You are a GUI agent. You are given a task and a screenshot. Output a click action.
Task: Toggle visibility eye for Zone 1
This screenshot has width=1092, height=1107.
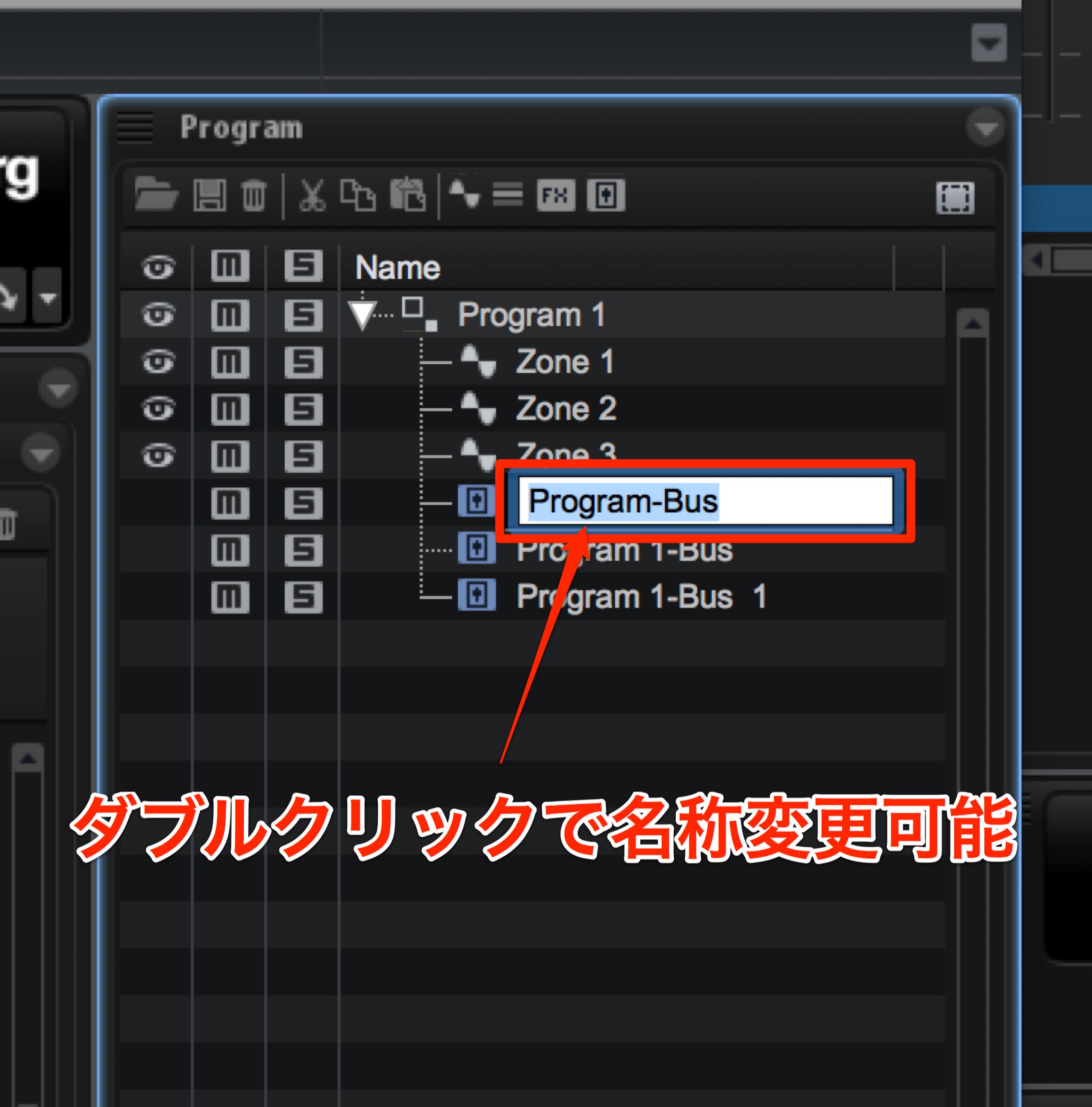(158, 362)
